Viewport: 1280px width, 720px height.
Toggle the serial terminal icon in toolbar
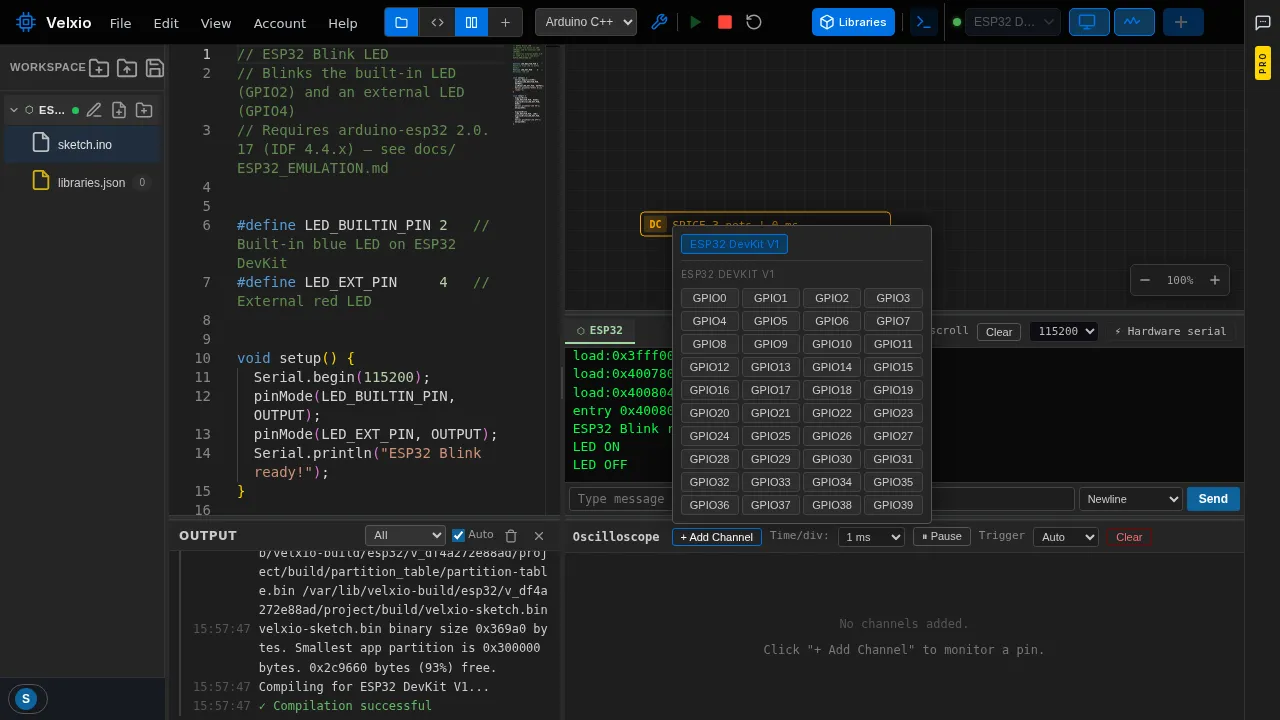click(x=924, y=22)
